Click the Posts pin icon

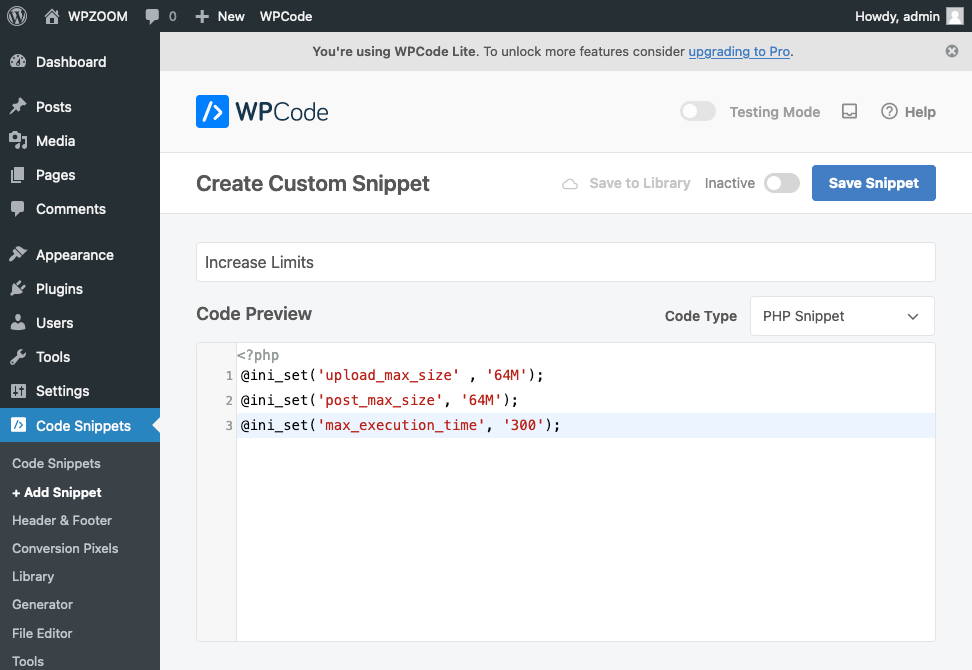pyautogui.click(x=18, y=107)
